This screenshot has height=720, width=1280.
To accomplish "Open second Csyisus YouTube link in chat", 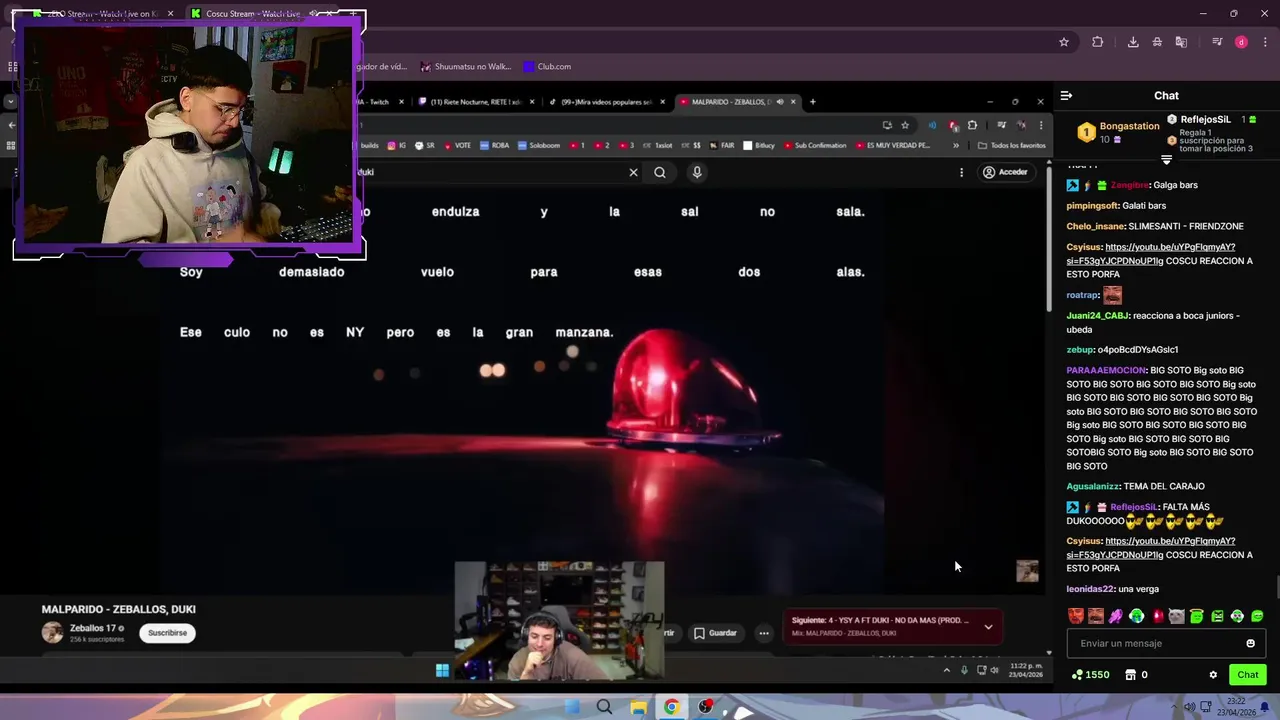I will pos(1150,548).
